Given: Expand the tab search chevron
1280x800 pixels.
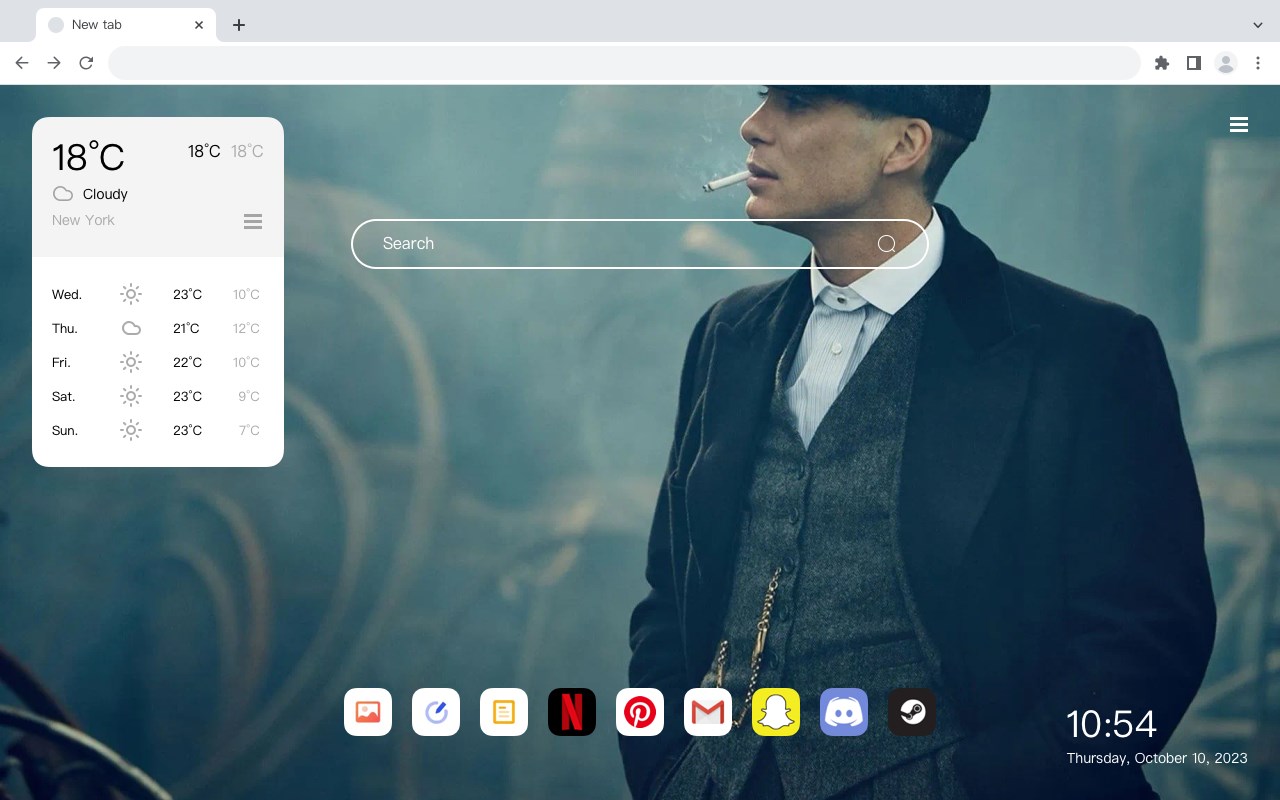Looking at the screenshot, I should point(1258,25).
